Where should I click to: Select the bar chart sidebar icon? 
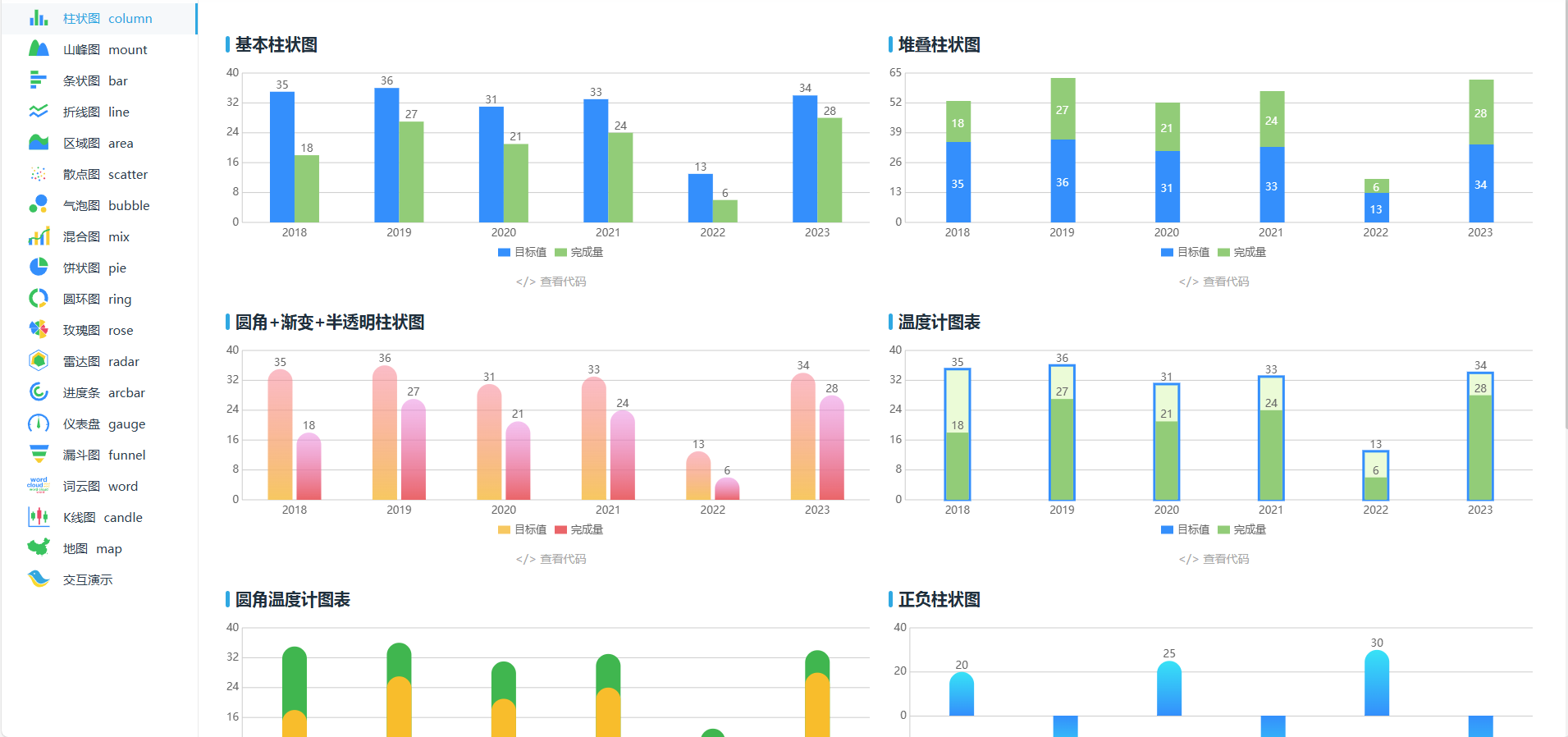pyautogui.click(x=39, y=80)
